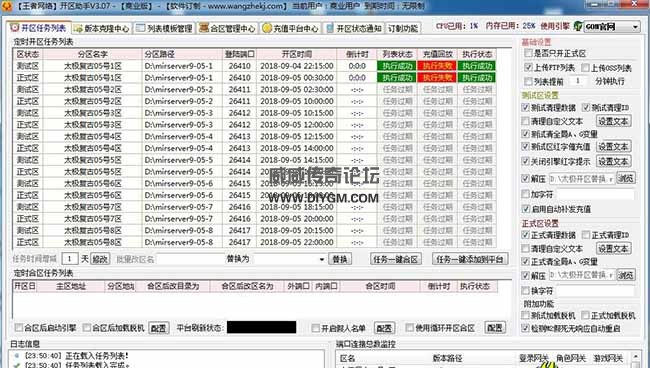Click the black 平台刷新状态 box
The height and width of the screenshot is (368, 650).
pos(262,328)
